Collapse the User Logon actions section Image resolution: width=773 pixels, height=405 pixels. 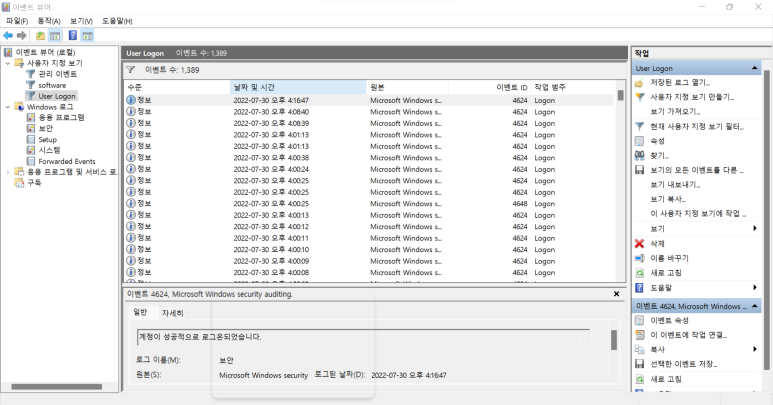(x=755, y=68)
